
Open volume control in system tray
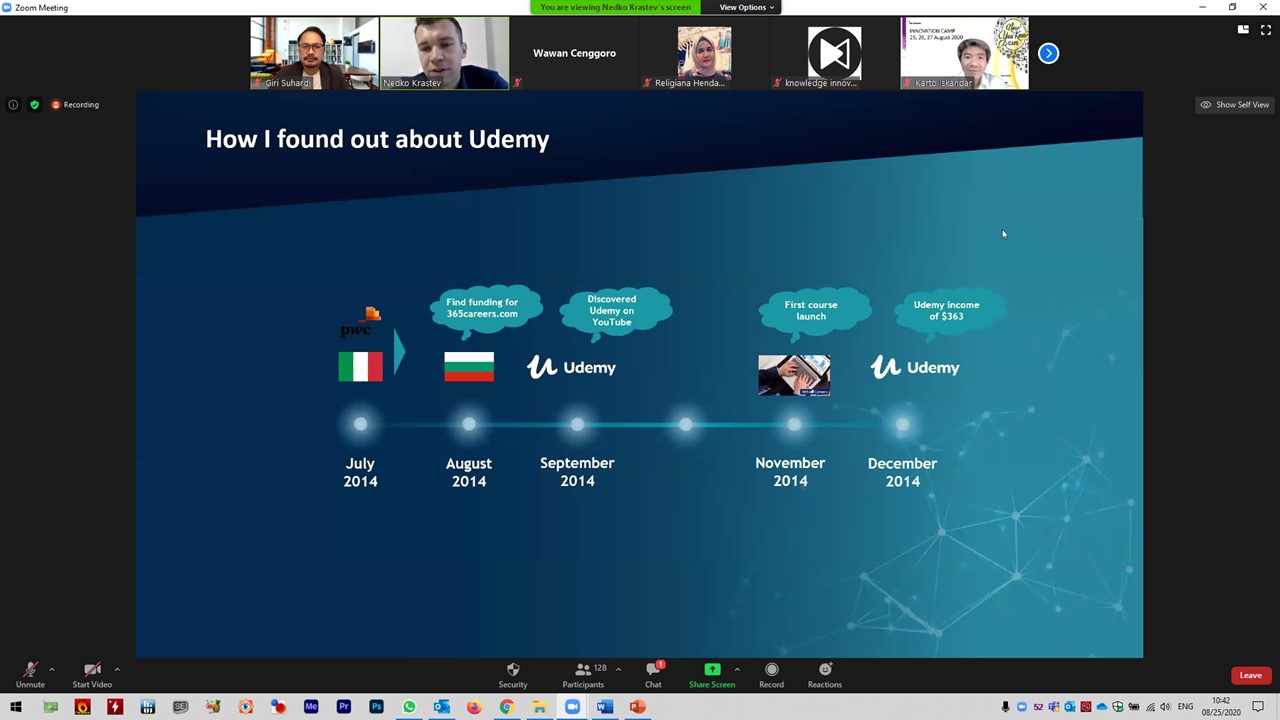1165,707
